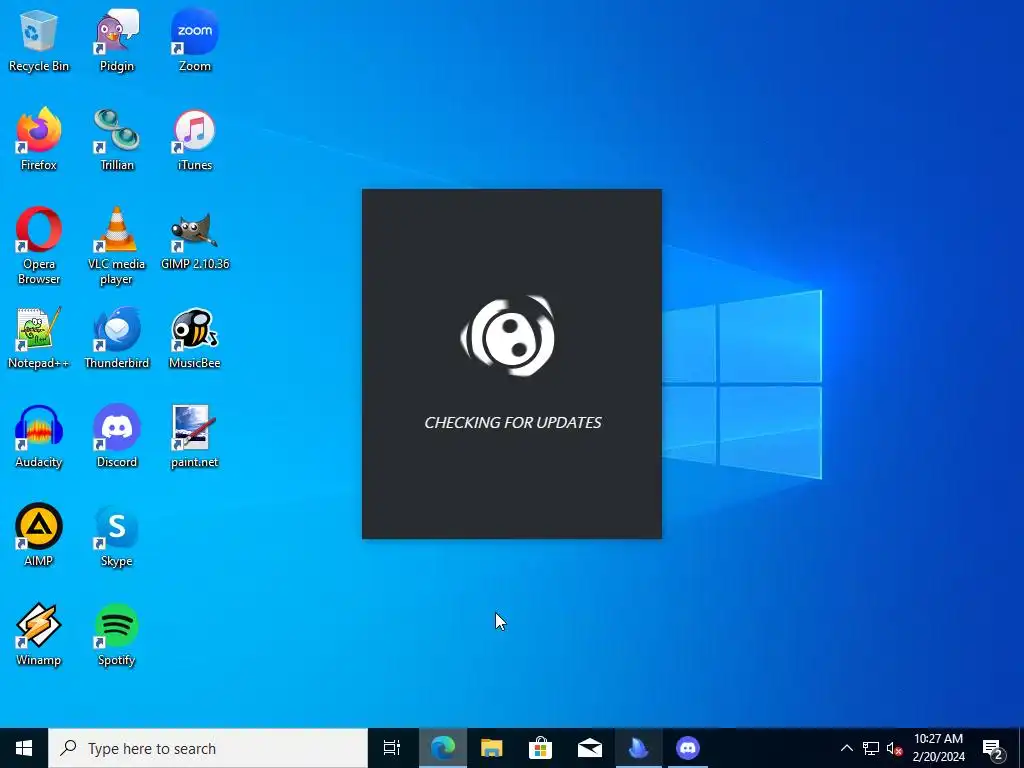Click the Trillian desktop shortcut
The image size is (1024, 768).
117,139
